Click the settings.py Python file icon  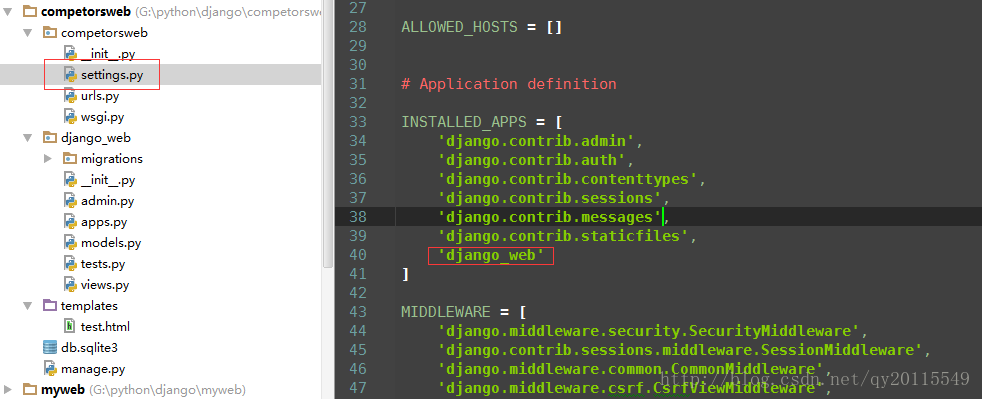coord(70,75)
